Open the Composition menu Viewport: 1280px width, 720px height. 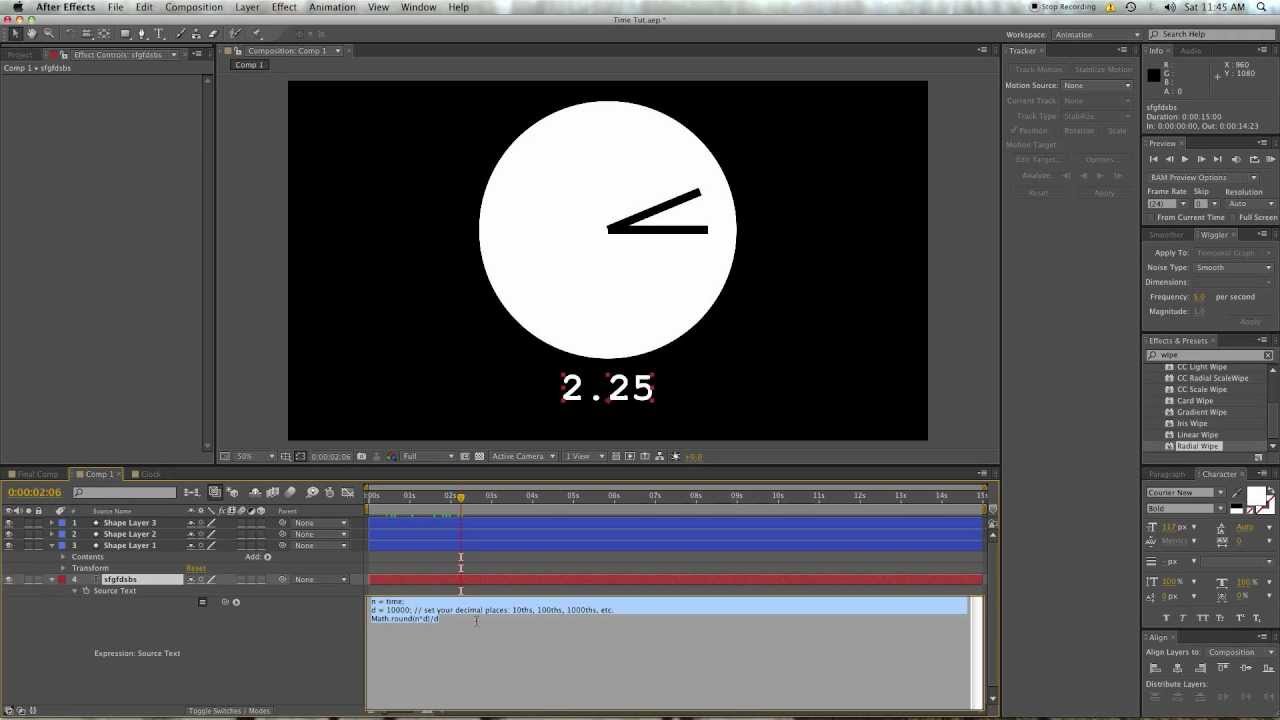point(194,7)
